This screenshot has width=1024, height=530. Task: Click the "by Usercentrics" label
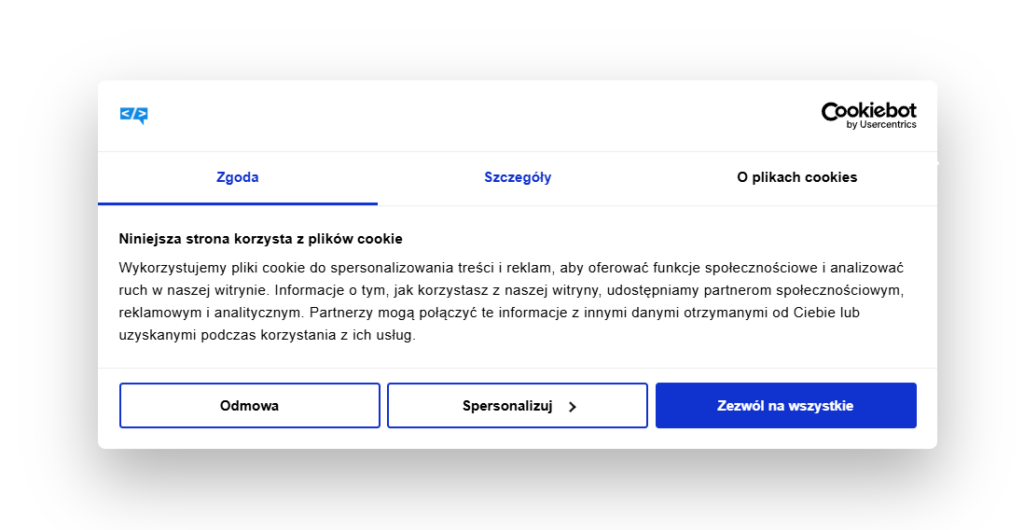[880, 125]
